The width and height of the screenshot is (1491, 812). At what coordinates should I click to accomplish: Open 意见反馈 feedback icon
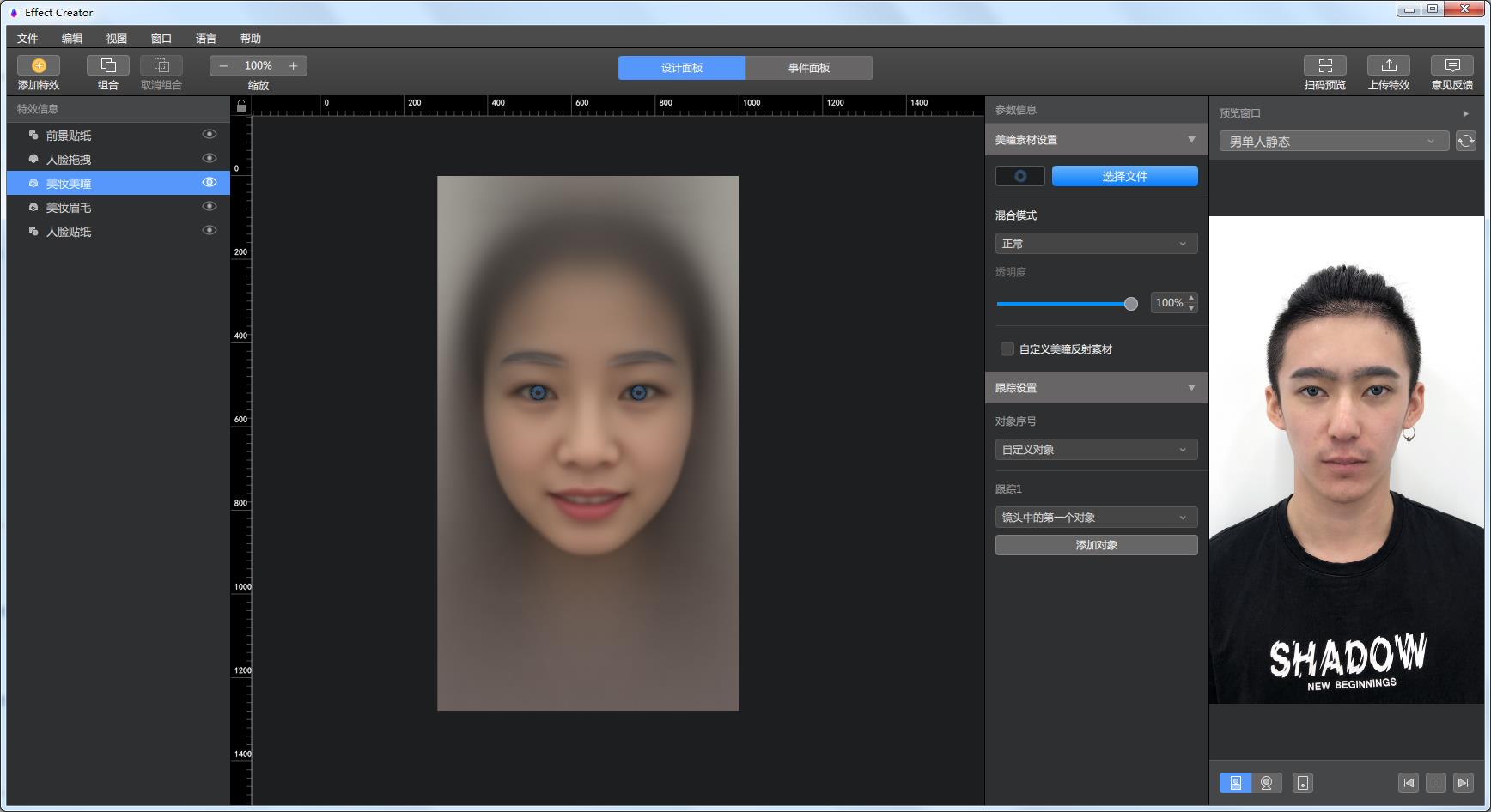(x=1451, y=65)
